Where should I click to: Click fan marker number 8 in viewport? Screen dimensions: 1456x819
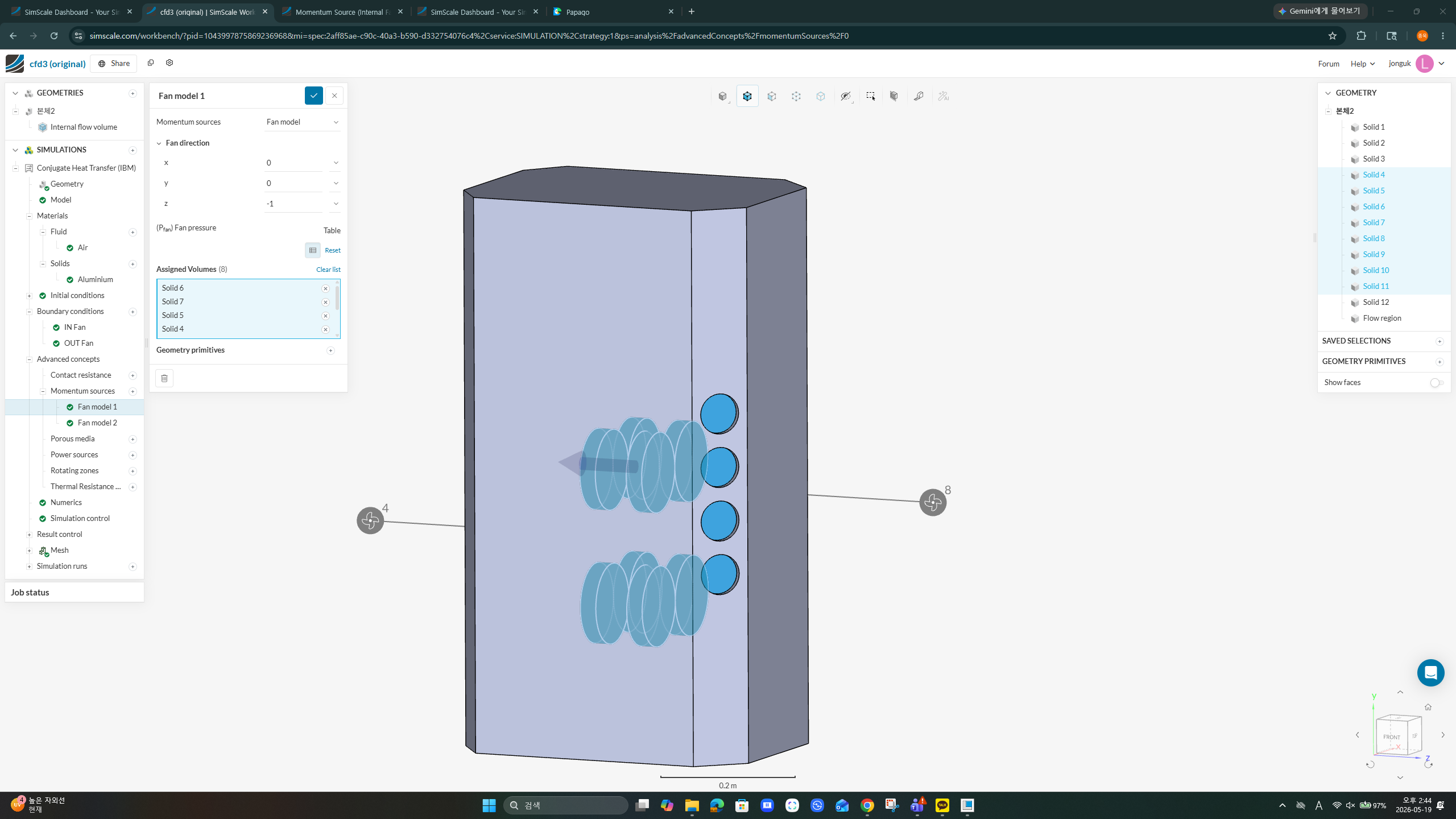(x=933, y=502)
